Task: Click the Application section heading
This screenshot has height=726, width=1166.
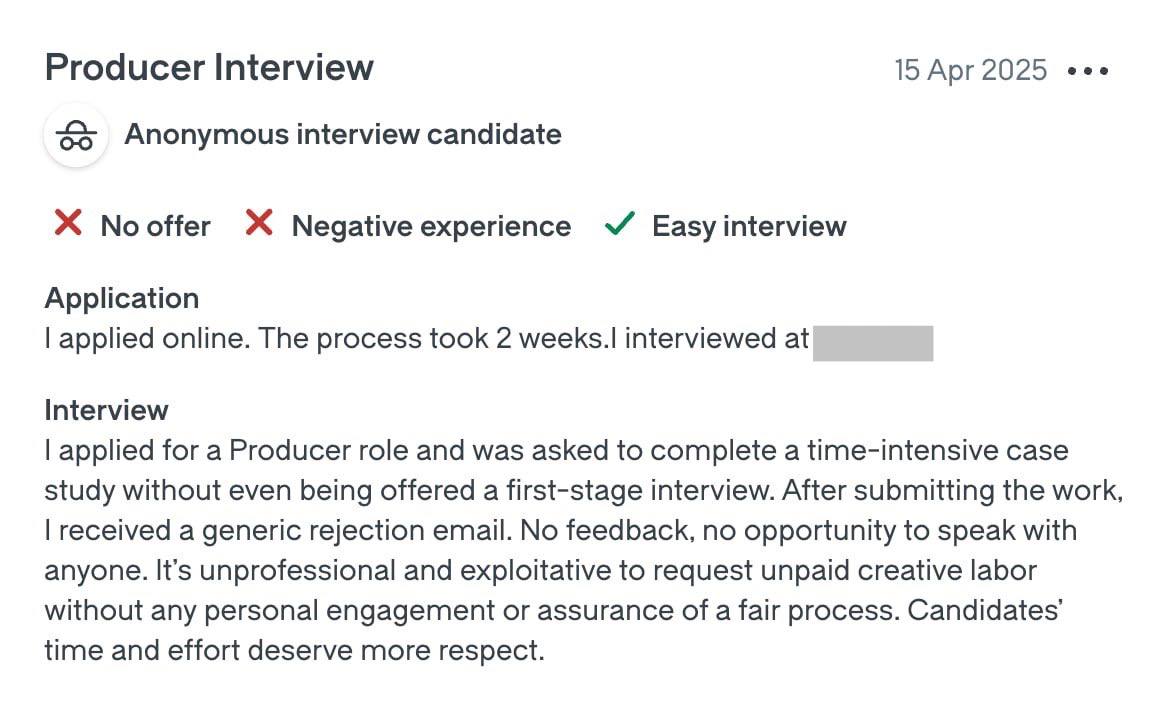Action: (x=122, y=298)
